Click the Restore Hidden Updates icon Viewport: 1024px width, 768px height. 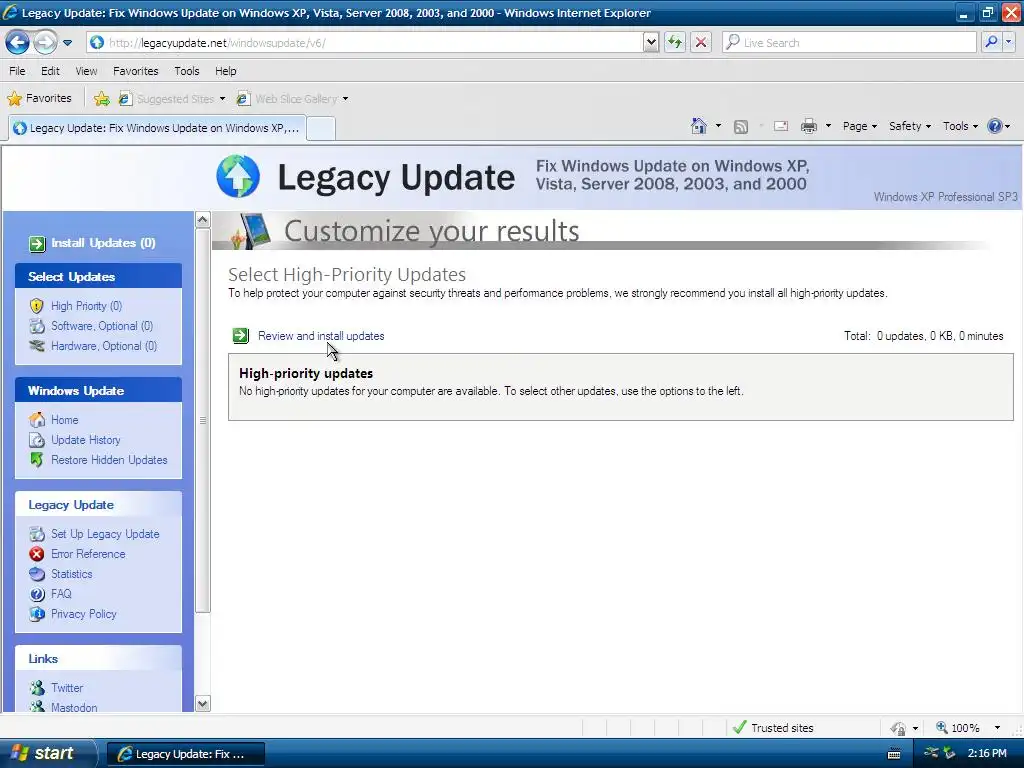[37, 460]
